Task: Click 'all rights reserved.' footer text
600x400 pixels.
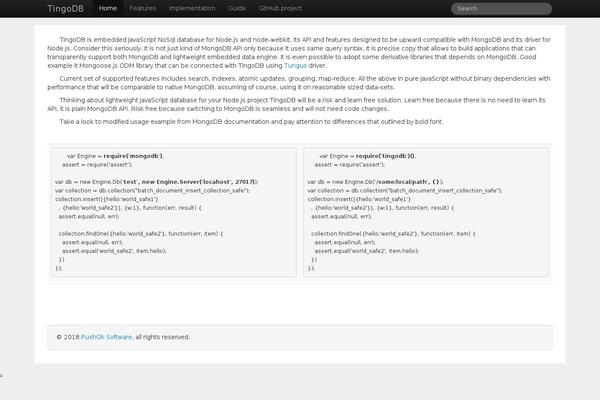Action: click(162, 337)
